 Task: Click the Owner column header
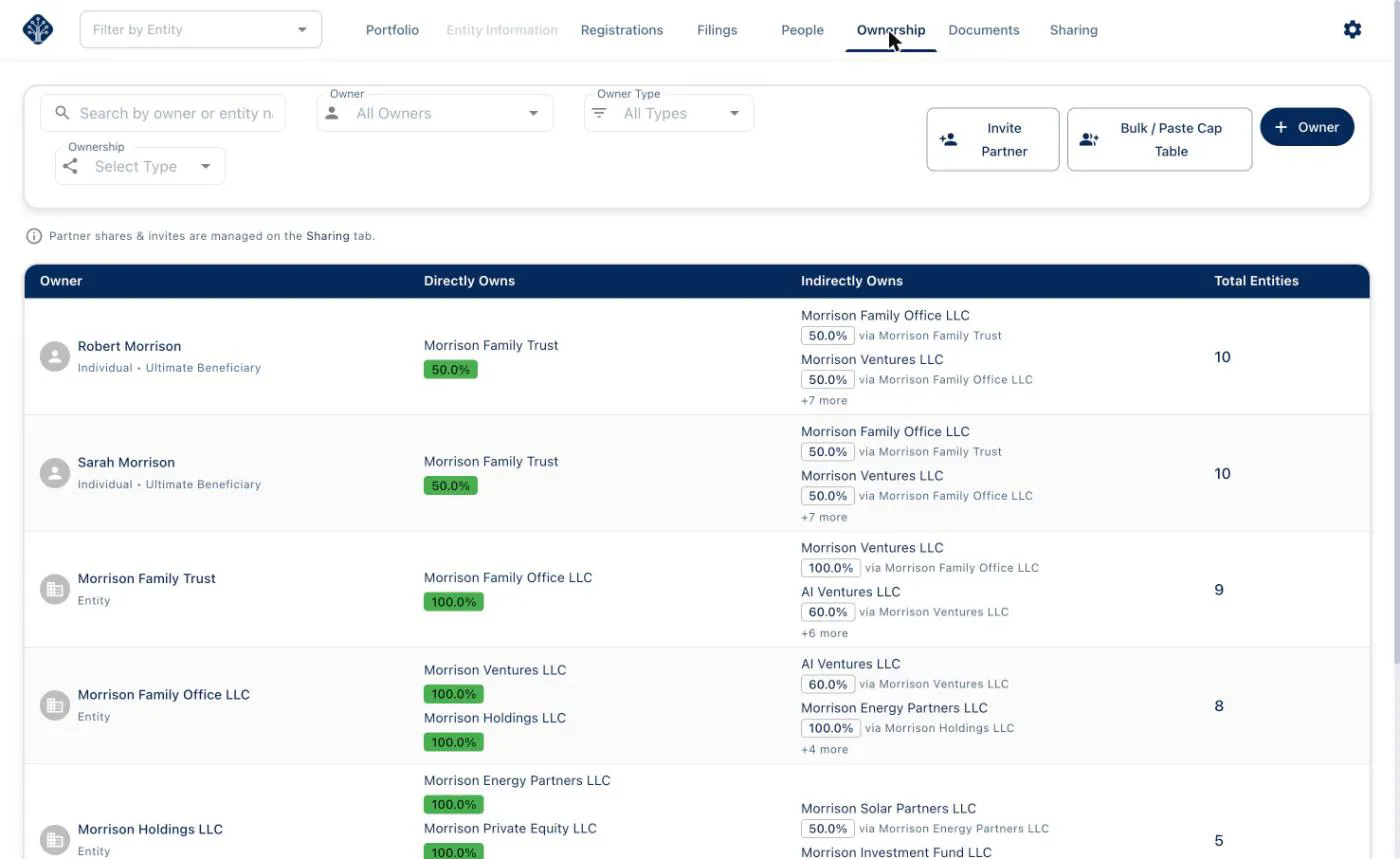click(x=61, y=281)
